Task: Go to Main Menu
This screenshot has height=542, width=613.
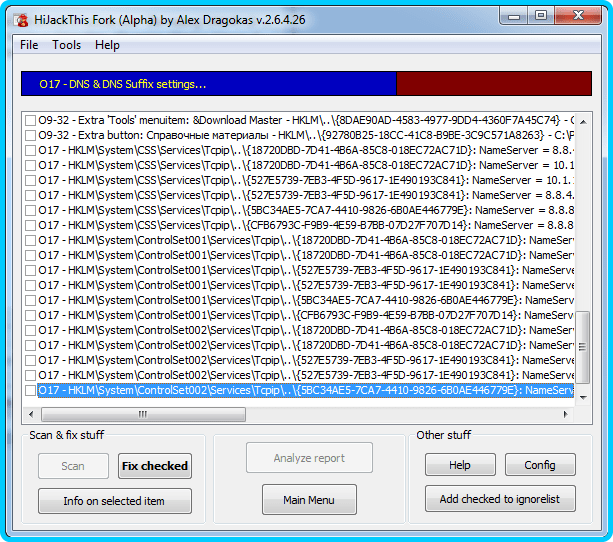Action: (309, 499)
